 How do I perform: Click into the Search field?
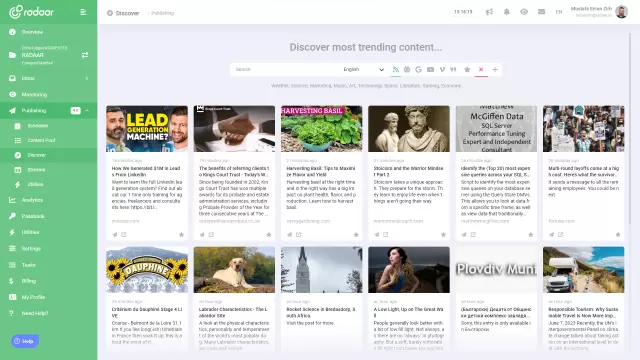pos(286,69)
